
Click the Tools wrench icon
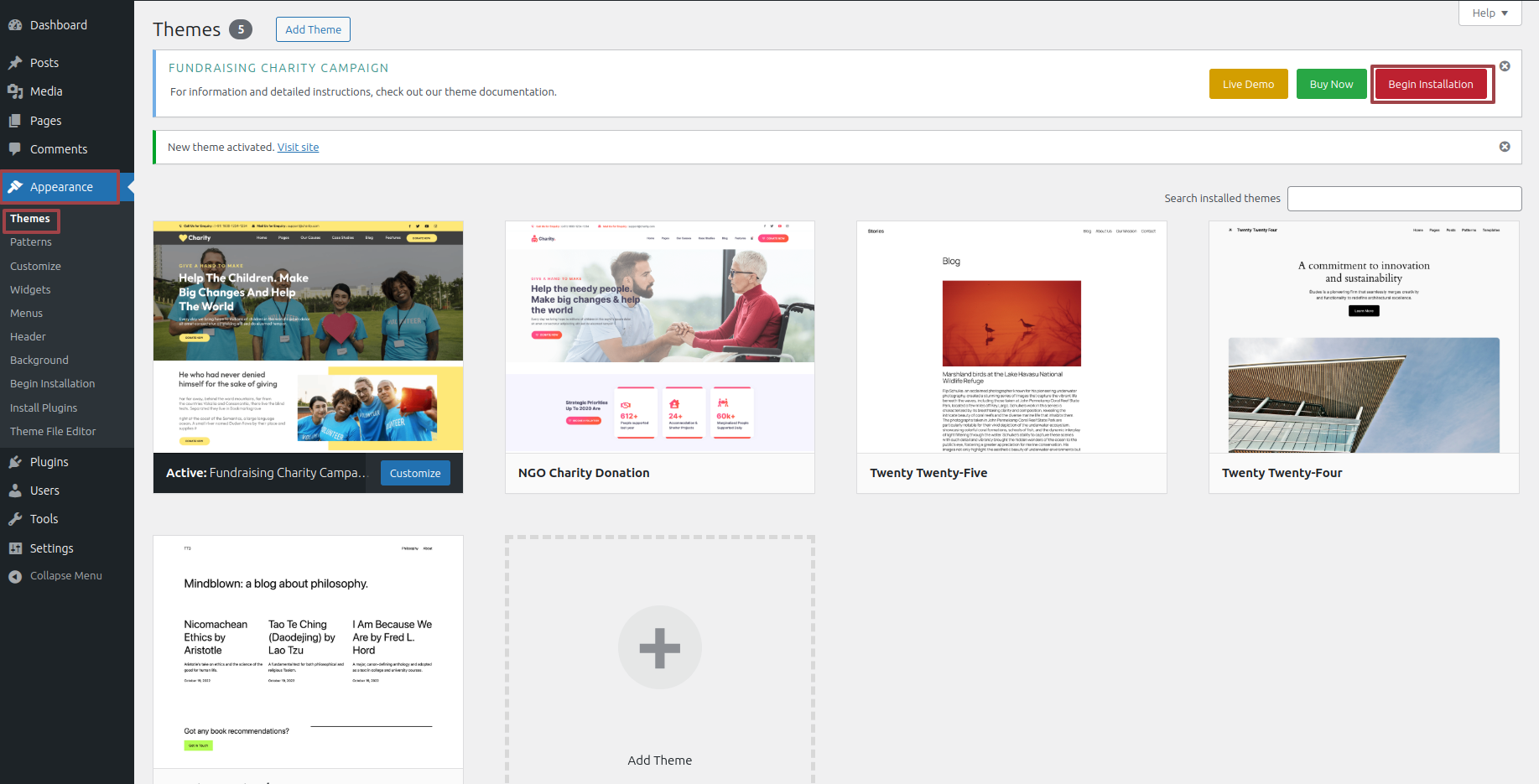click(x=15, y=519)
